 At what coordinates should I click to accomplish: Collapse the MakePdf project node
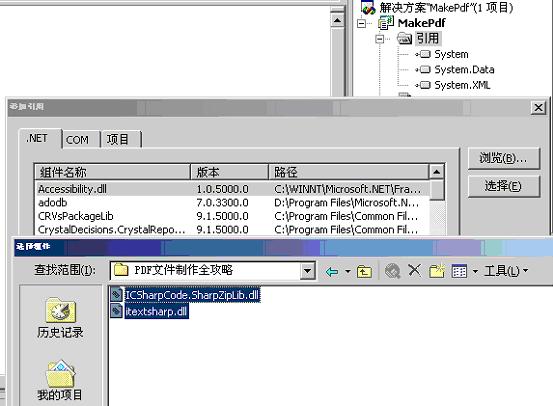[x=361, y=24]
